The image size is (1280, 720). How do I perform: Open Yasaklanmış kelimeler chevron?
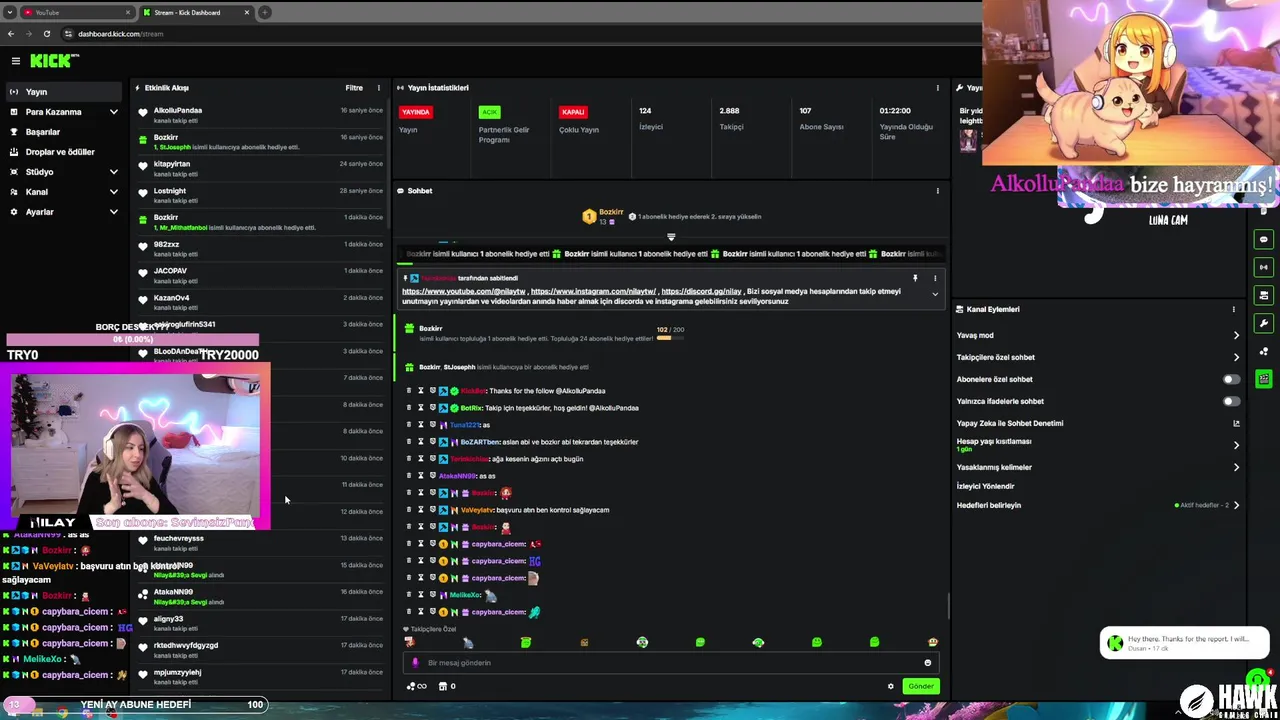[1236, 467]
